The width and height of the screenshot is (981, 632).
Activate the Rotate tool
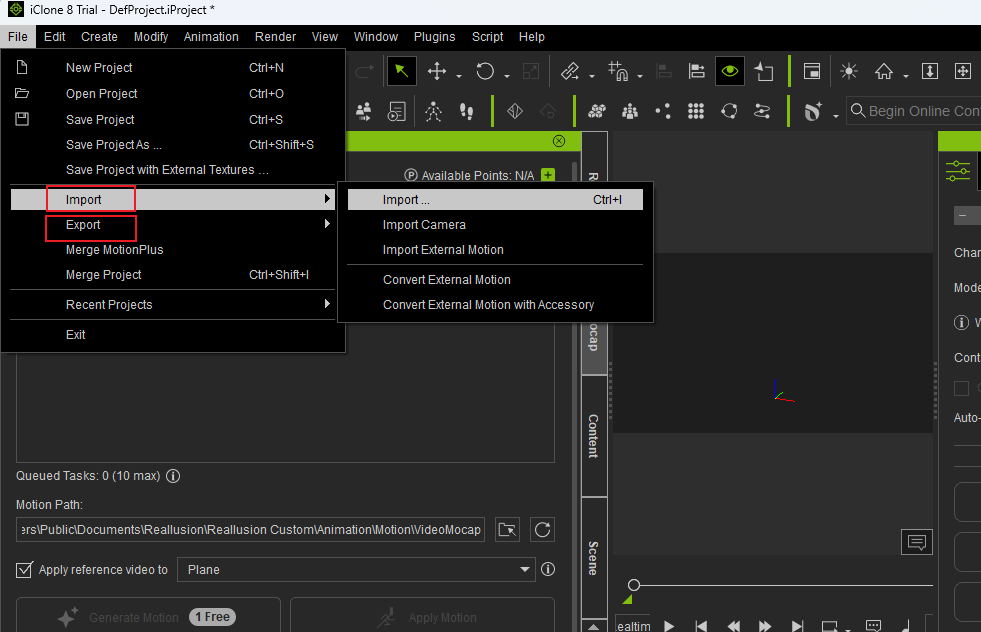[x=485, y=71]
